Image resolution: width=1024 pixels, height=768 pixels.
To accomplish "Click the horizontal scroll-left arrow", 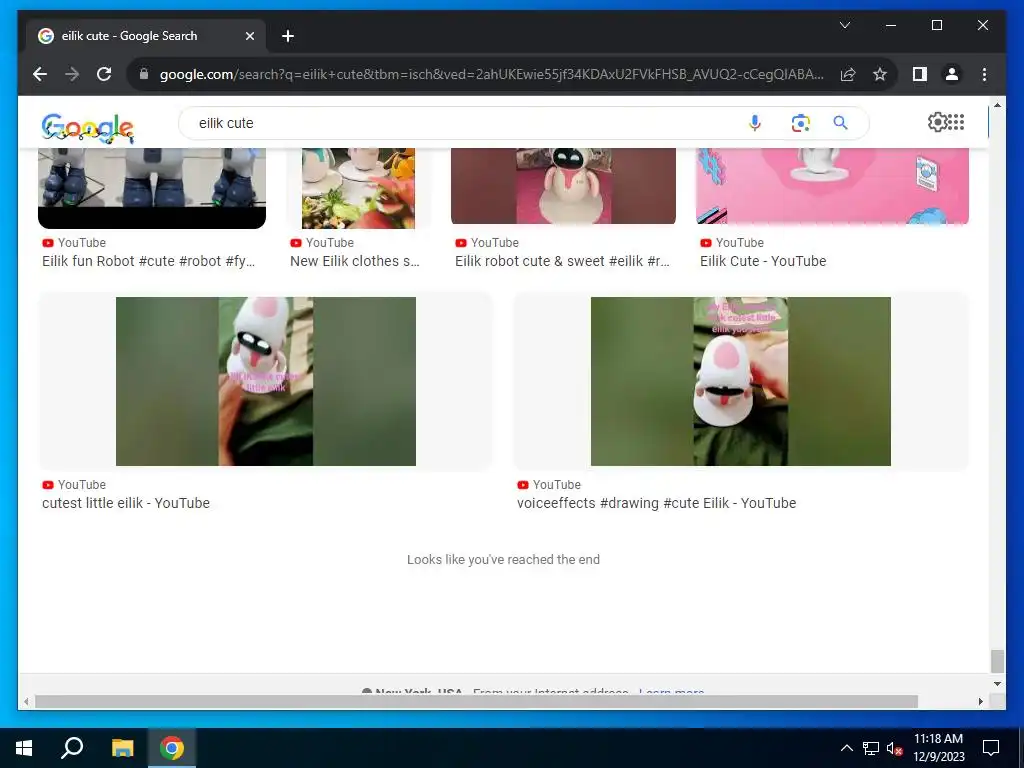I will coord(25,701).
